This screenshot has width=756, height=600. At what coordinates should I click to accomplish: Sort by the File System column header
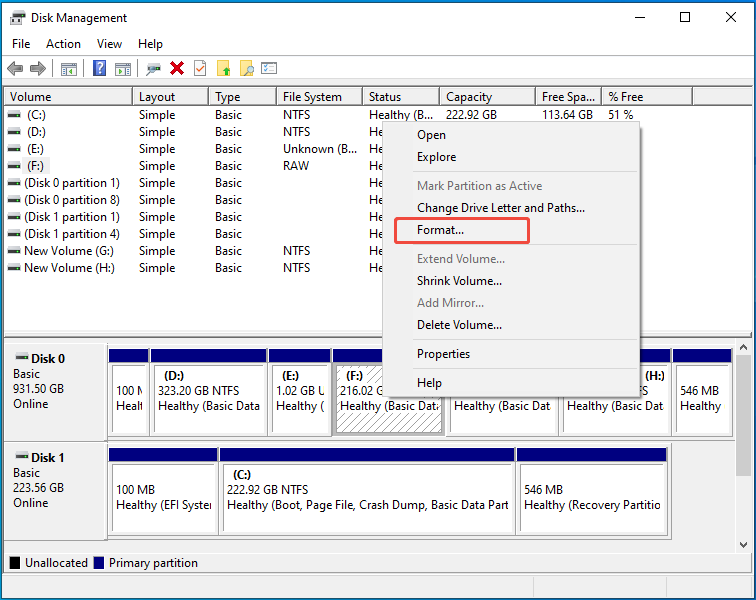312,97
